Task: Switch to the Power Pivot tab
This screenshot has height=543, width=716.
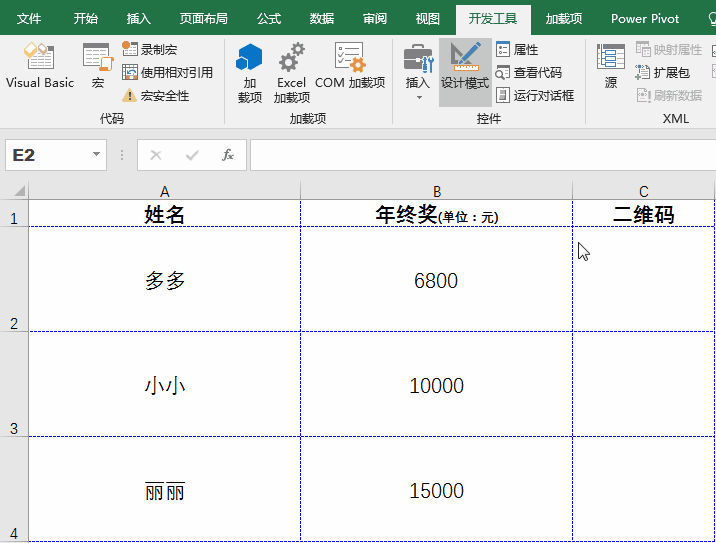Action: click(645, 19)
